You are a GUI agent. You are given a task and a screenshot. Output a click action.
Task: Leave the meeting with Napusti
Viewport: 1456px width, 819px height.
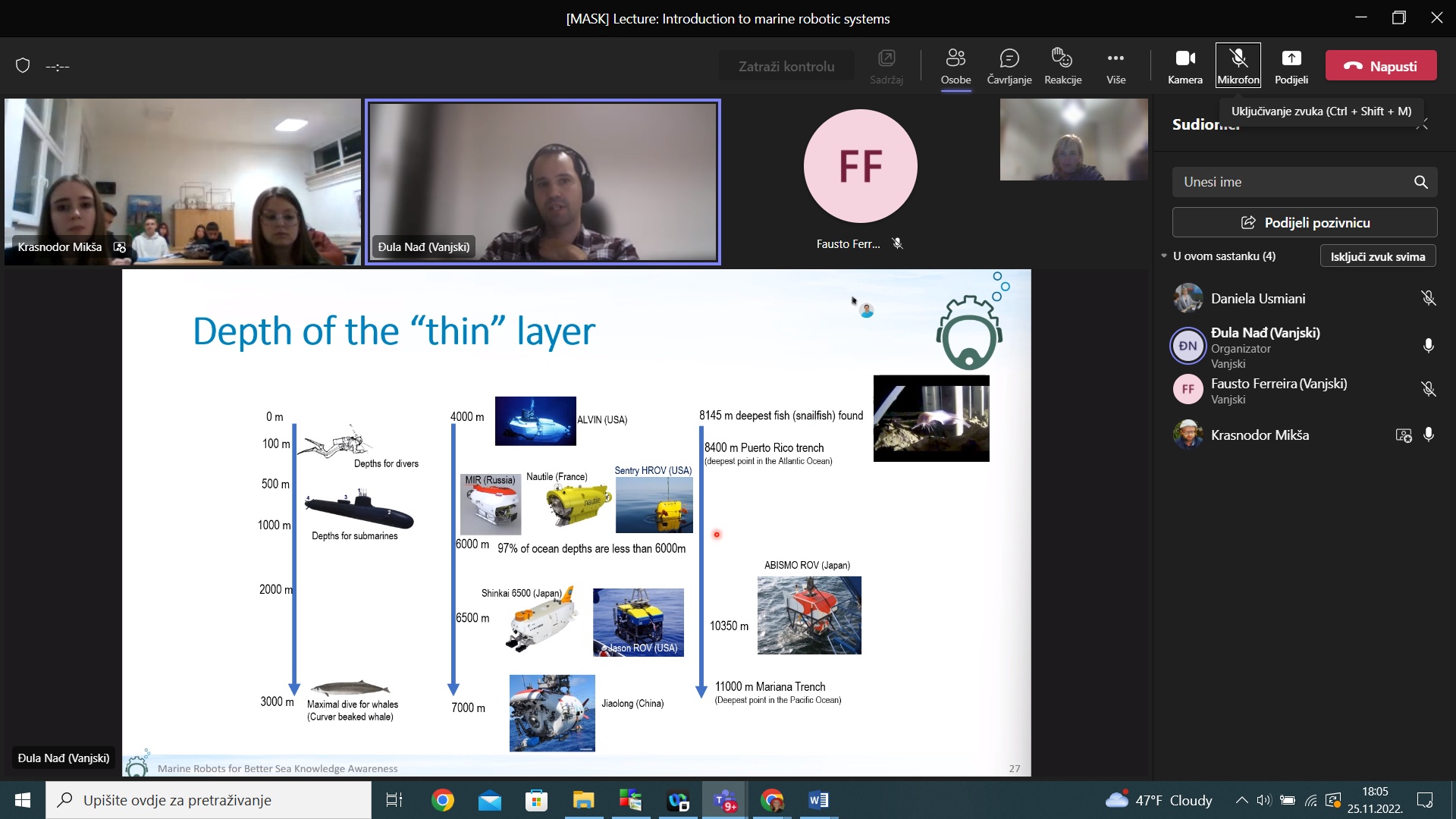(1381, 66)
